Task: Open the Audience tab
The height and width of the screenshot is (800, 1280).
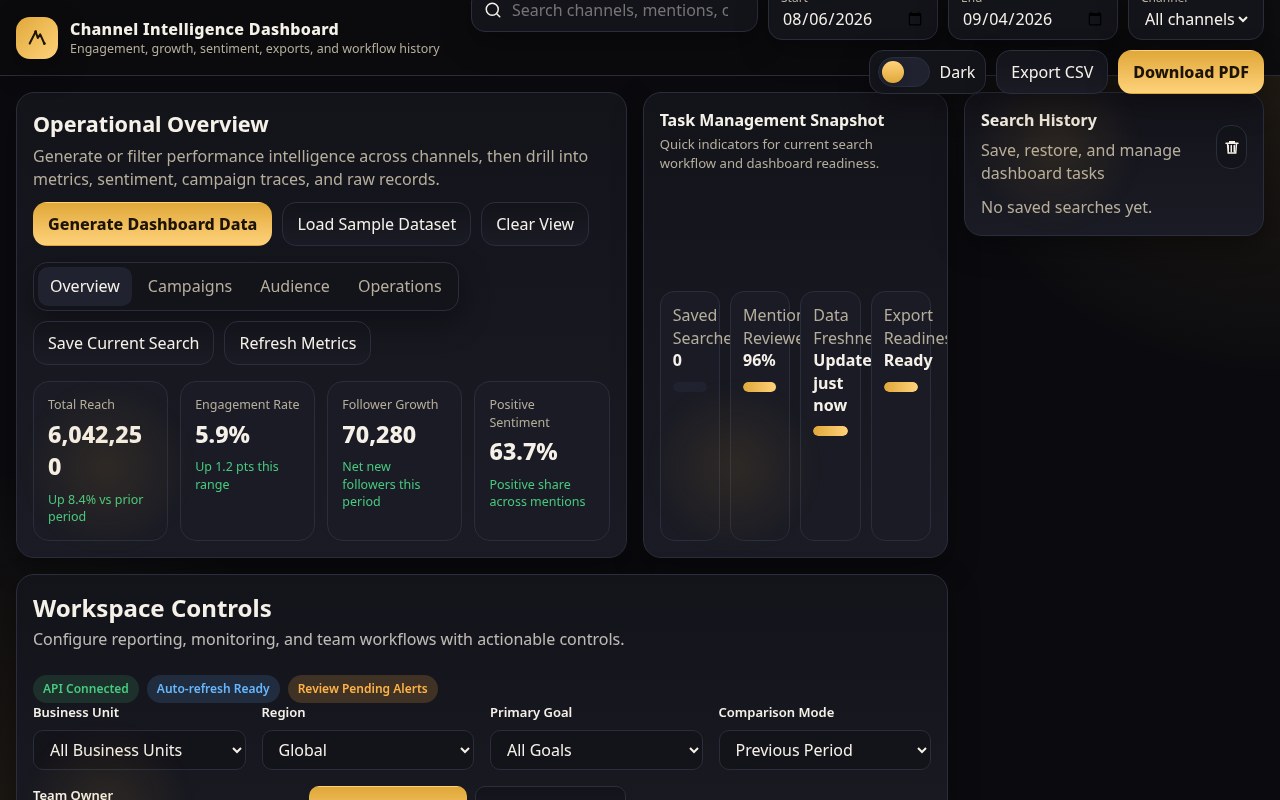Action: pyautogui.click(x=295, y=286)
